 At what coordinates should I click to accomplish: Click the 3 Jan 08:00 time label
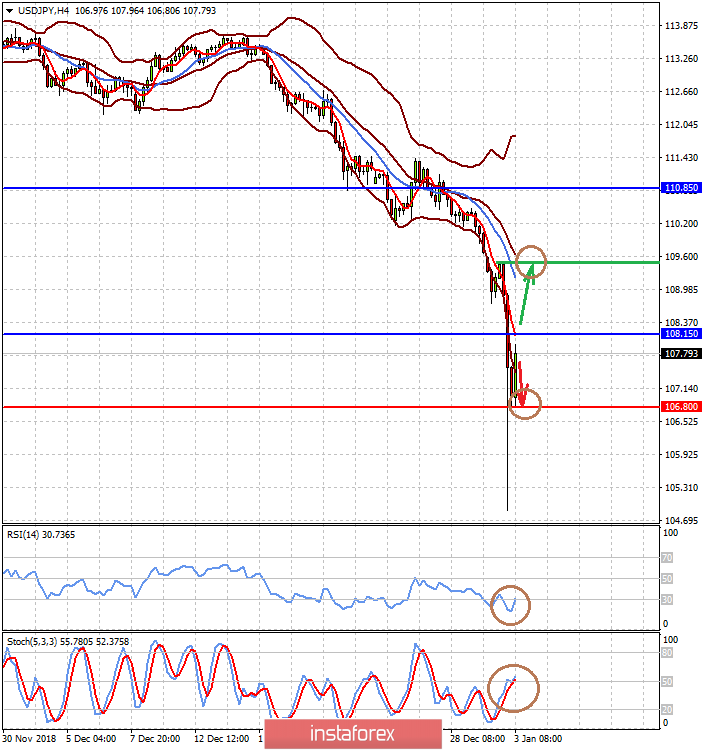click(x=538, y=739)
